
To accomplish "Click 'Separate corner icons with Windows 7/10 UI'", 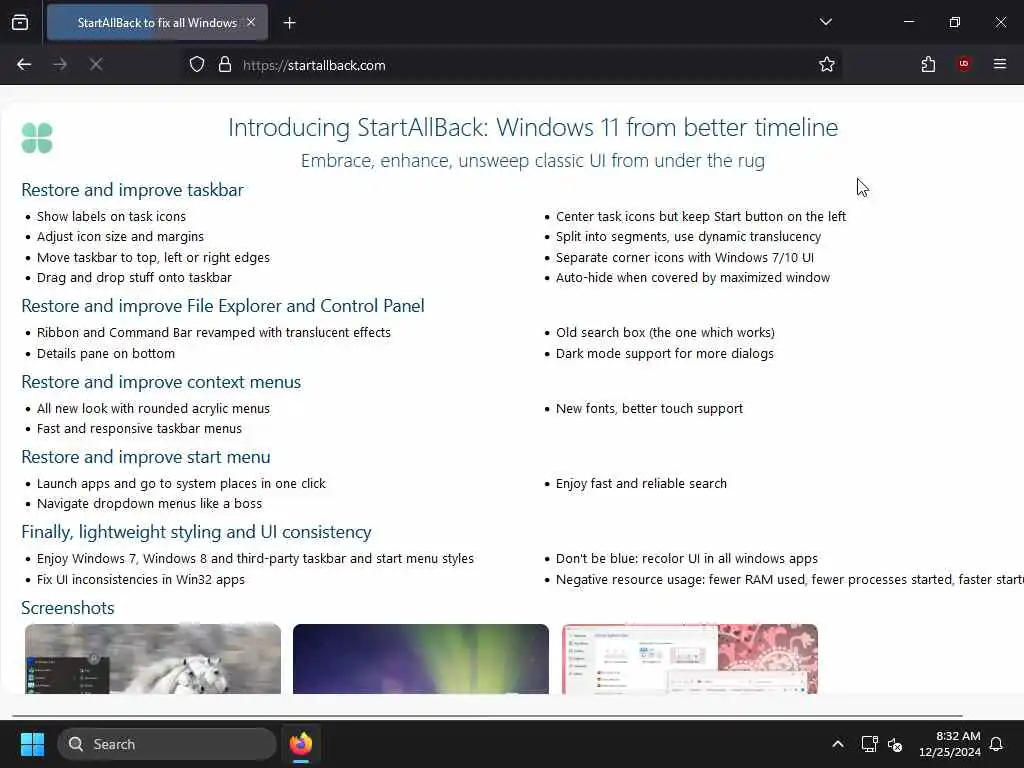I will (684, 257).
